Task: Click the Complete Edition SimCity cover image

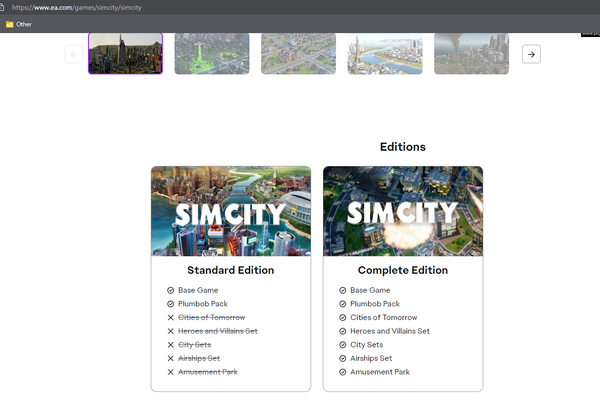Action: coord(403,211)
